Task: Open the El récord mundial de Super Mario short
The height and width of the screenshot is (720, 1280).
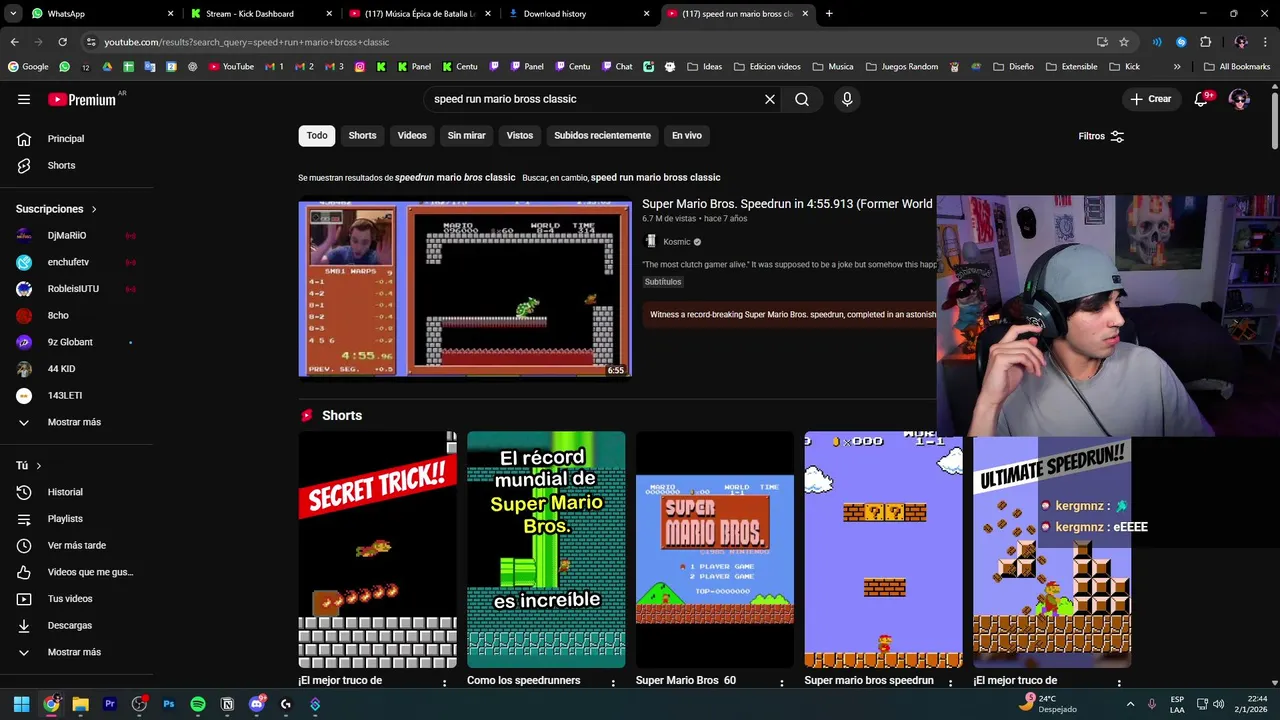Action: 546,550
